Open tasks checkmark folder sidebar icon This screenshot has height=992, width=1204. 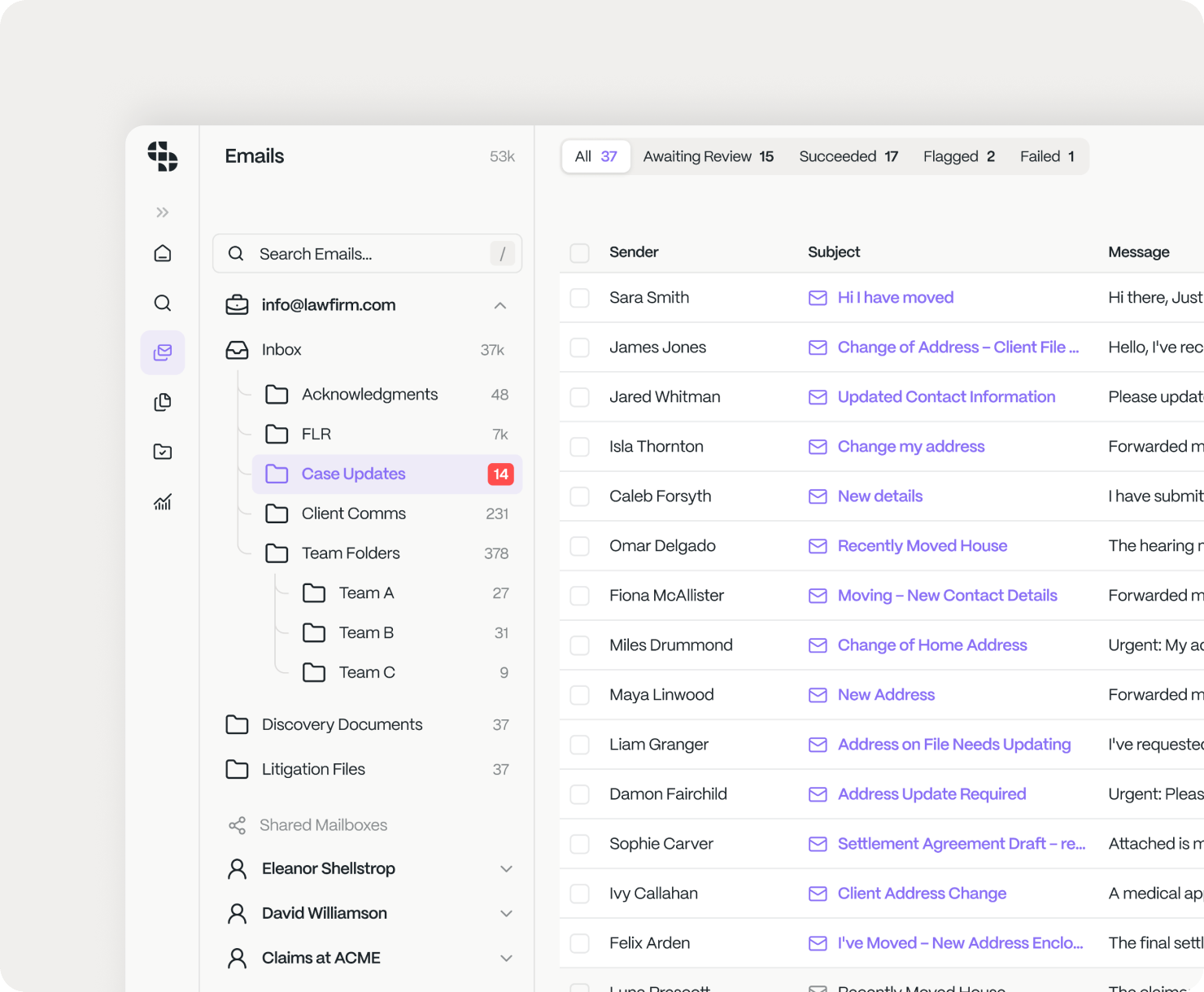163,452
